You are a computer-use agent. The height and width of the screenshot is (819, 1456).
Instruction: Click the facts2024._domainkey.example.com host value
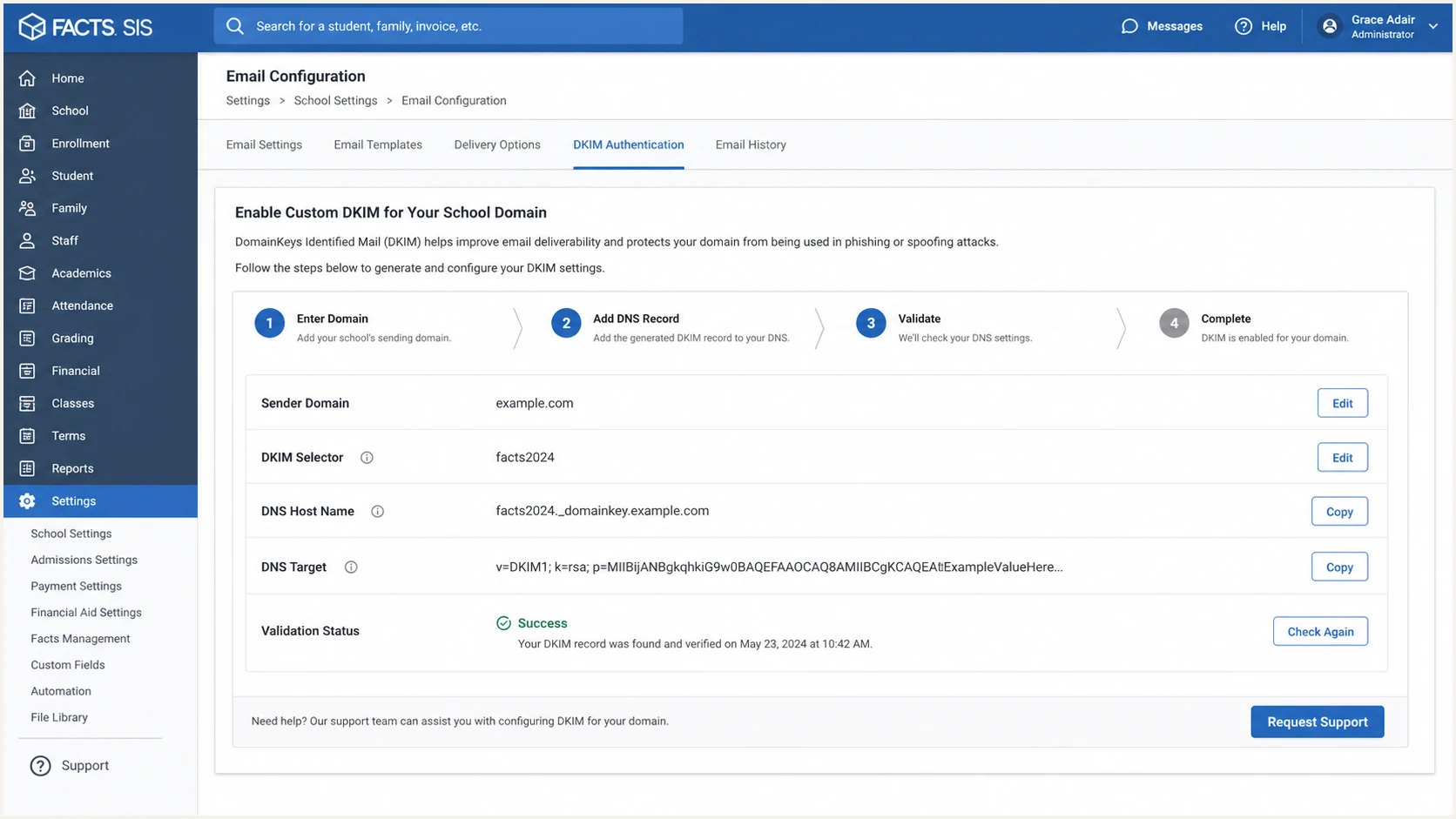tap(603, 511)
